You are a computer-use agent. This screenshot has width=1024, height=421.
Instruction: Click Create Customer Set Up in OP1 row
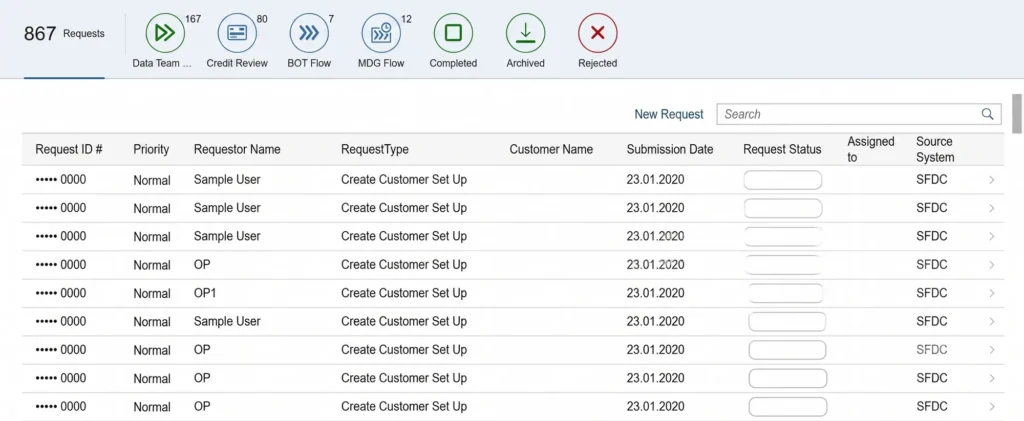click(x=404, y=293)
